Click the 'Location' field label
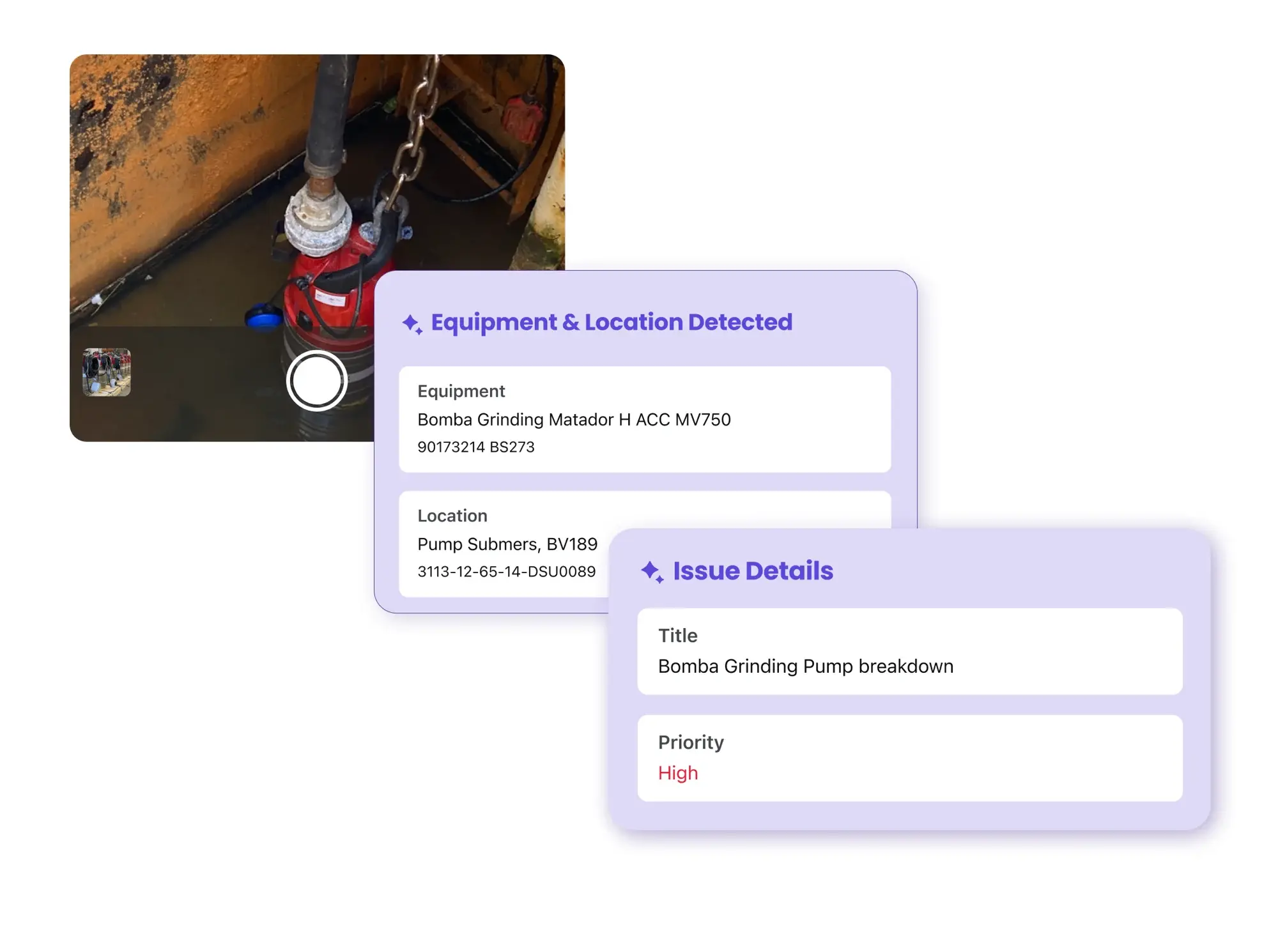The image size is (1278, 952). [x=452, y=516]
